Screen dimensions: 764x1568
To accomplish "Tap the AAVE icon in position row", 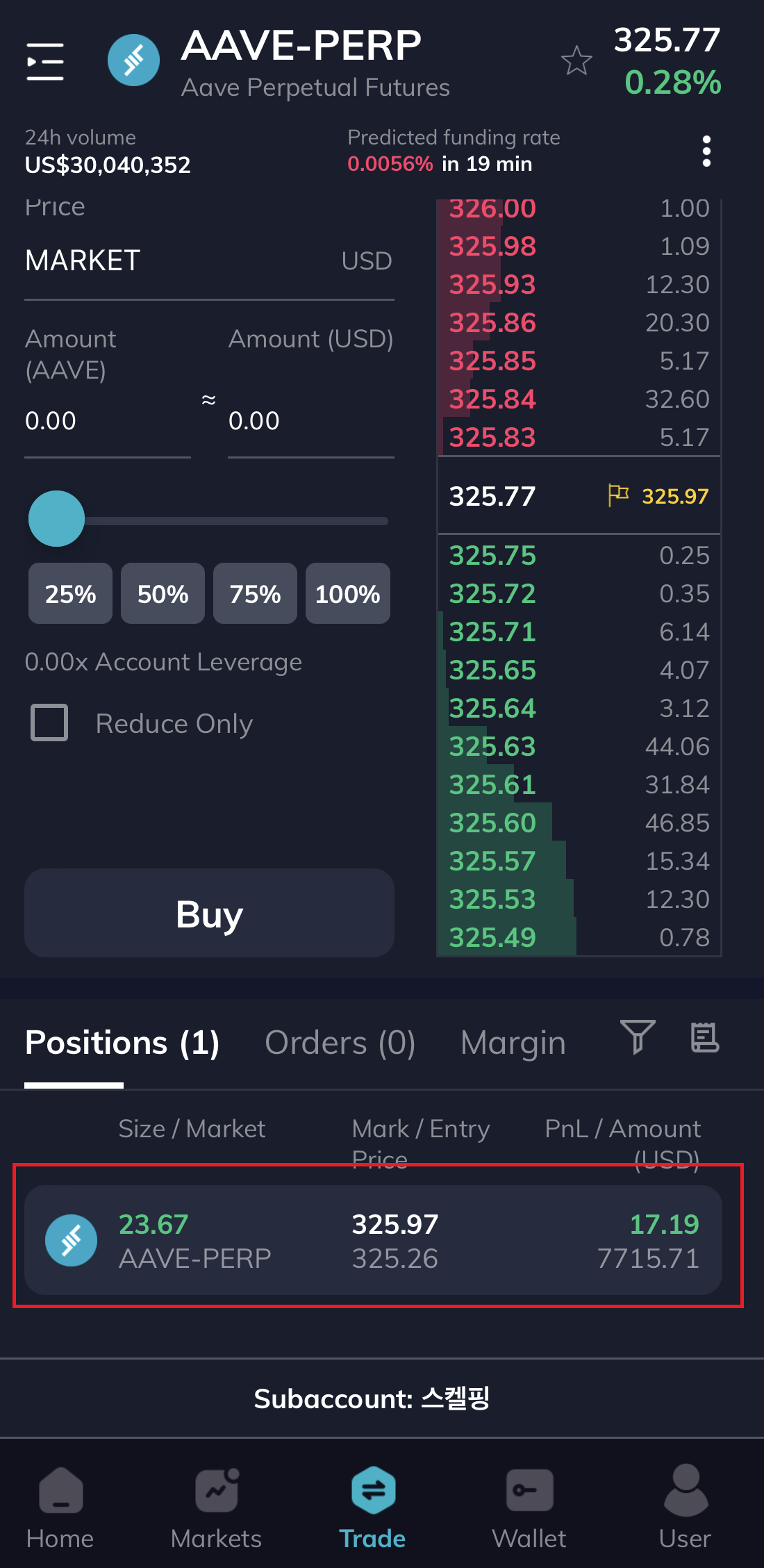I will tap(71, 1240).
